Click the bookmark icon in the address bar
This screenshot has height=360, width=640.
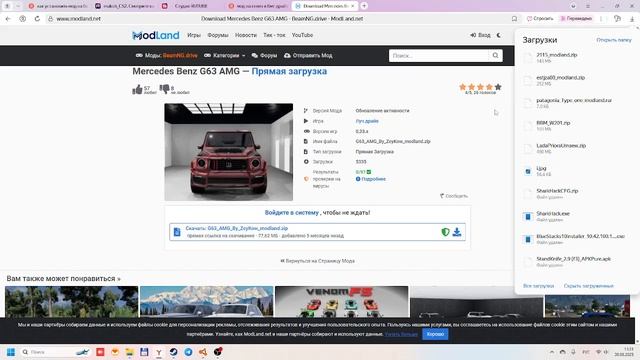click(x=514, y=19)
